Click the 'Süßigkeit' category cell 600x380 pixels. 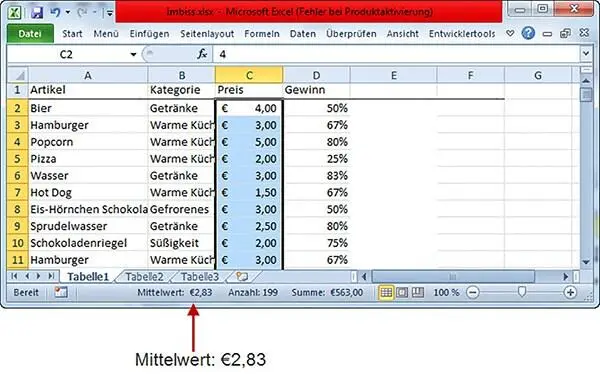[182, 243]
